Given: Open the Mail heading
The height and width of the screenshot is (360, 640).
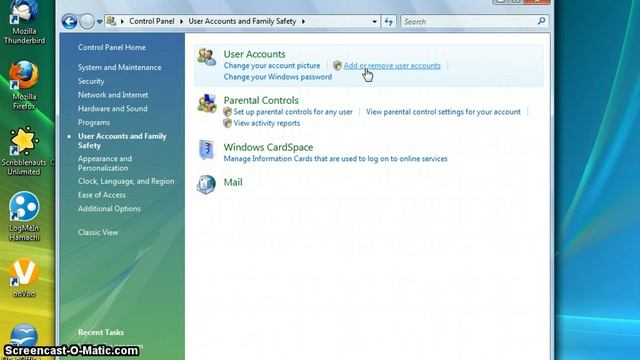Looking at the screenshot, I should click(233, 182).
